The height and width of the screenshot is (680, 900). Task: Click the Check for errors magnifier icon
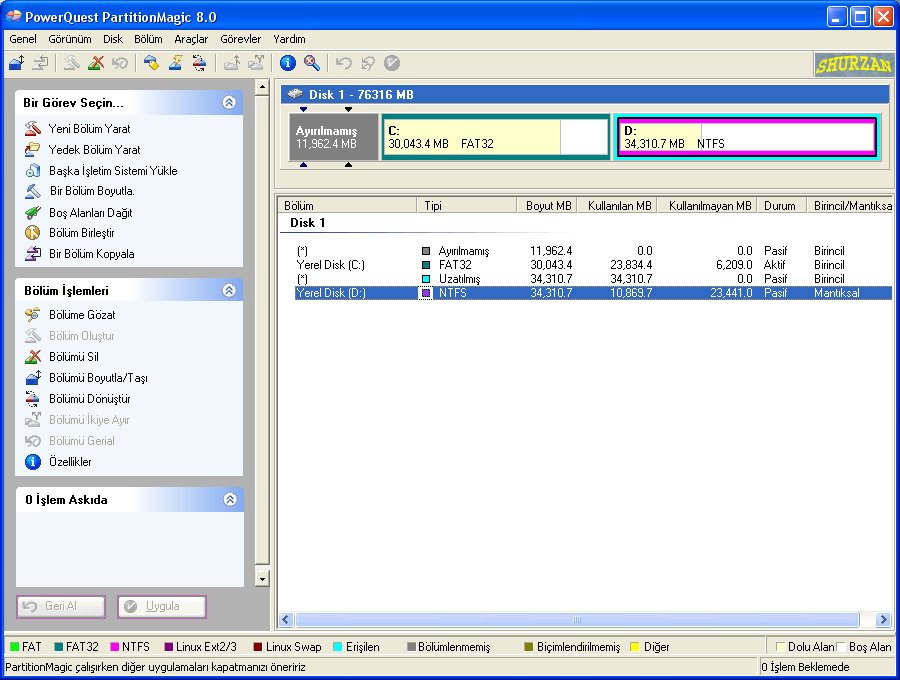pos(312,63)
